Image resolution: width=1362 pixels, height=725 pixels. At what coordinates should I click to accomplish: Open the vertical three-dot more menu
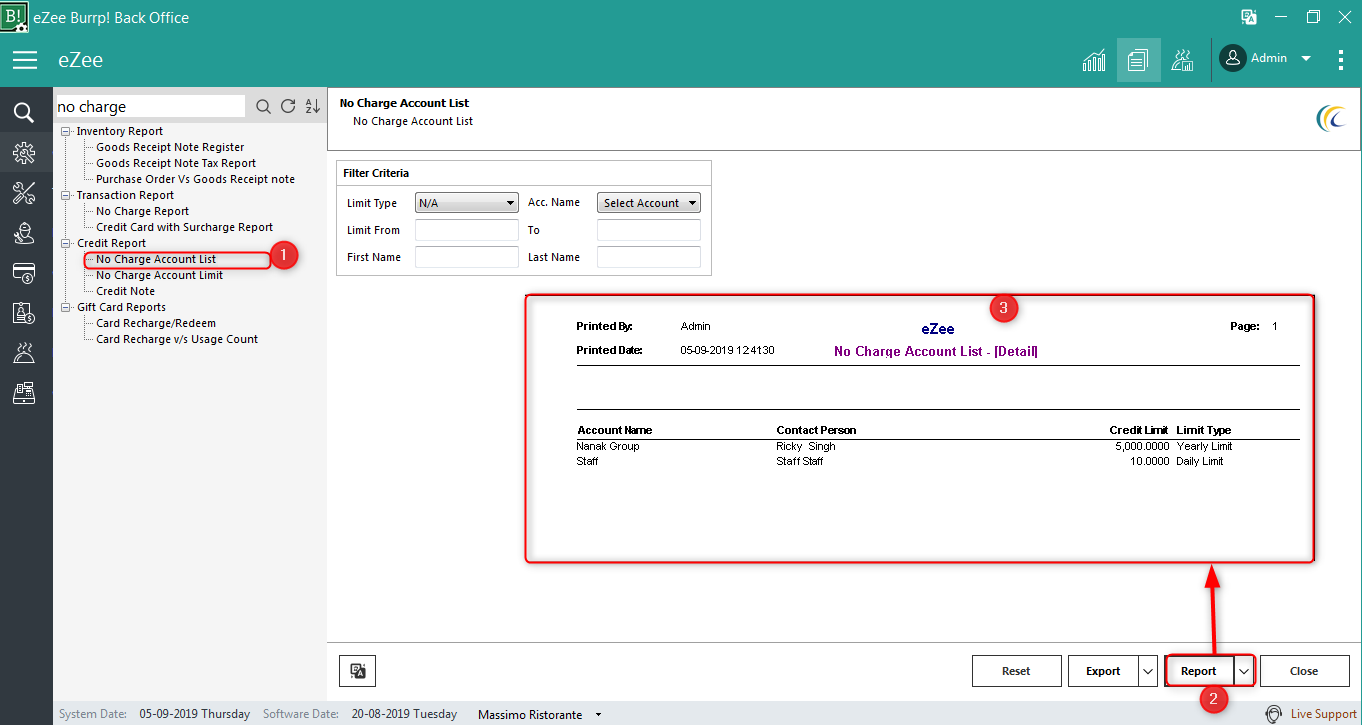click(1341, 60)
